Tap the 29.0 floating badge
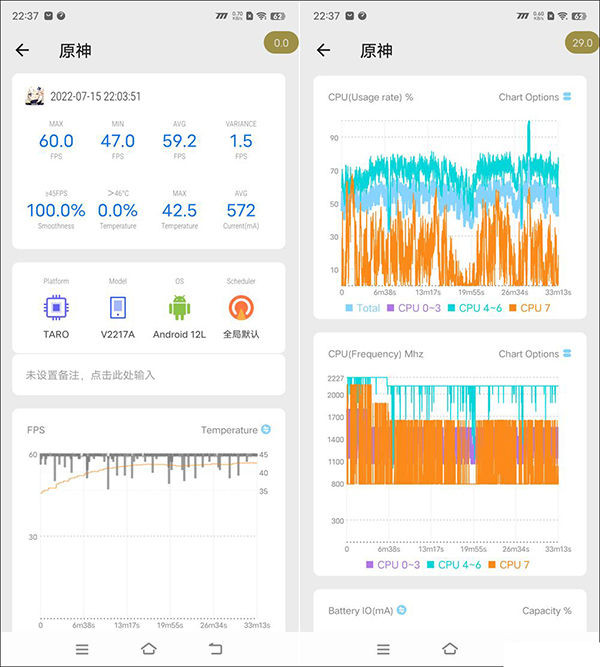 point(581,43)
